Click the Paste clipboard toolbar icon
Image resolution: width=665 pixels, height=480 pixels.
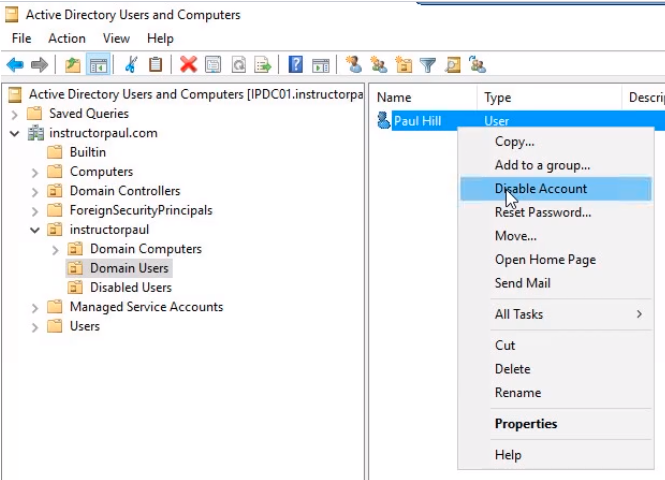pyautogui.click(x=155, y=65)
